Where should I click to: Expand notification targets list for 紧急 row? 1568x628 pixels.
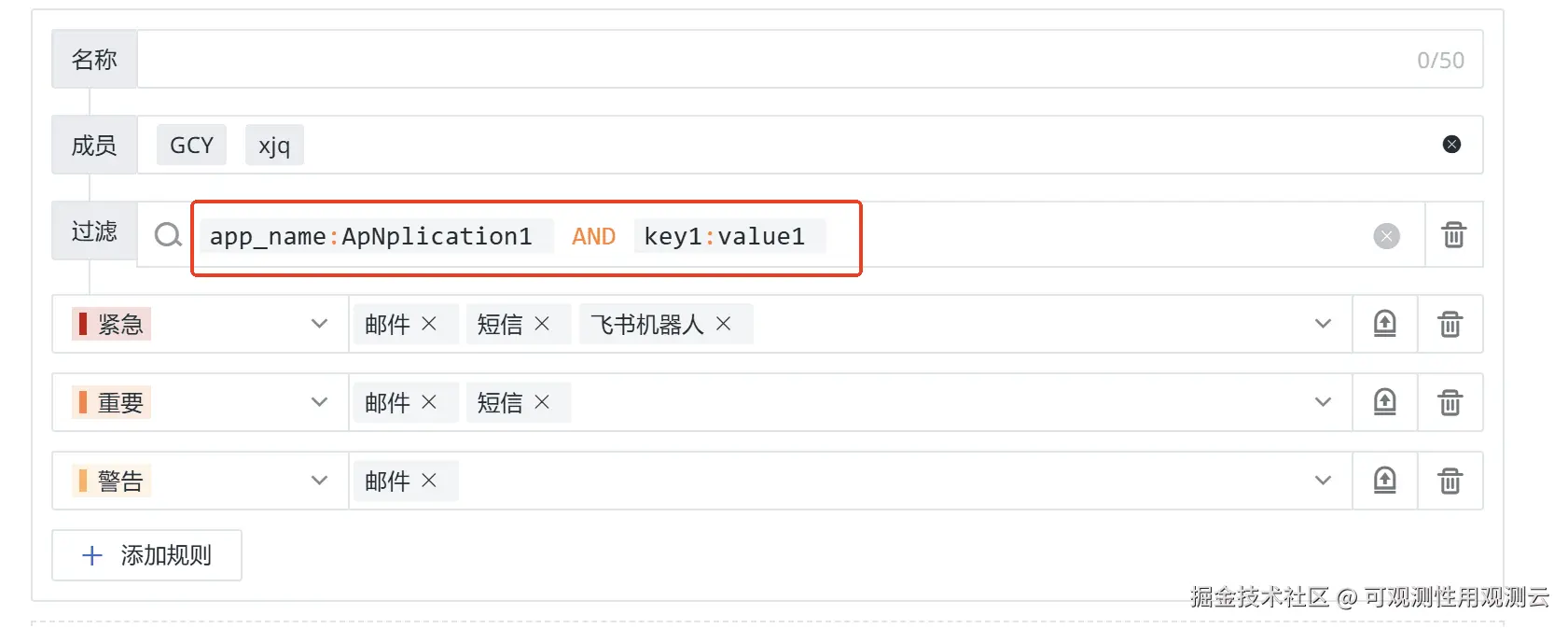[x=1322, y=324]
